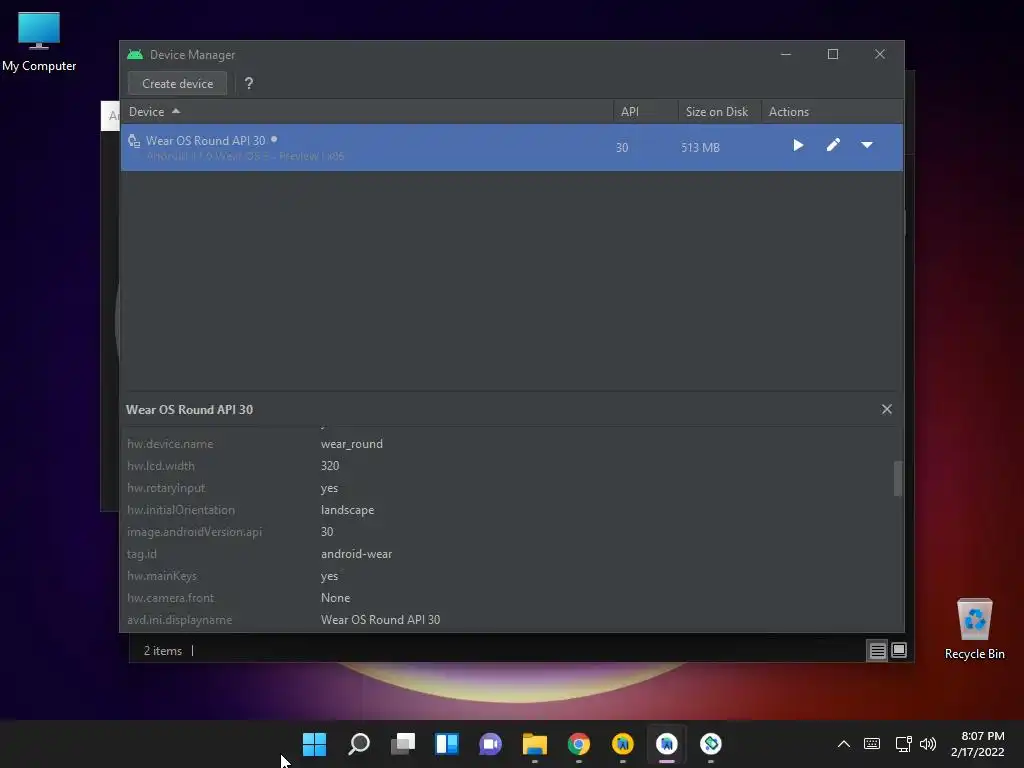The height and width of the screenshot is (768, 1024).
Task: Open the yellow Android Studio Canary taskbar icon
Action: coord(622,744)
